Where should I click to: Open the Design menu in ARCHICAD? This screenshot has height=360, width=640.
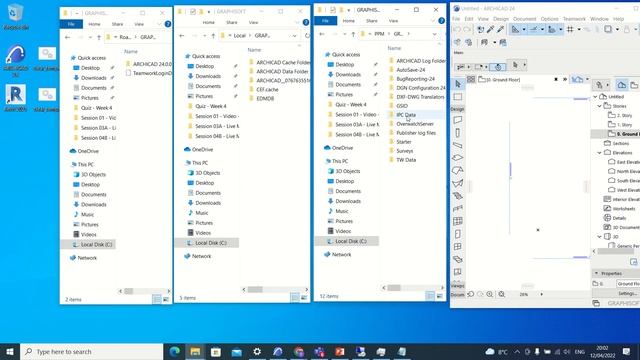(x=501, y=19)
